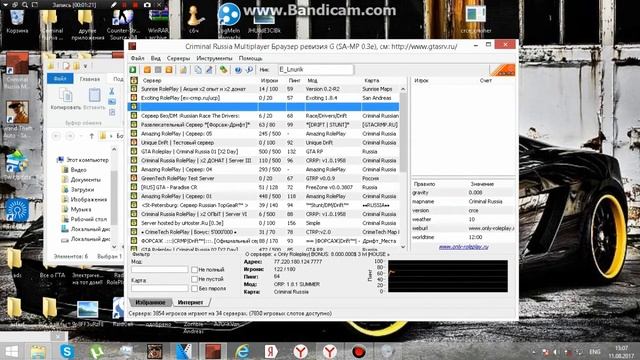Image resolution: width=640 pixels, height=360 pixels.
Task: Click Up arrow in File Explorer window
Action: [91, 136]
